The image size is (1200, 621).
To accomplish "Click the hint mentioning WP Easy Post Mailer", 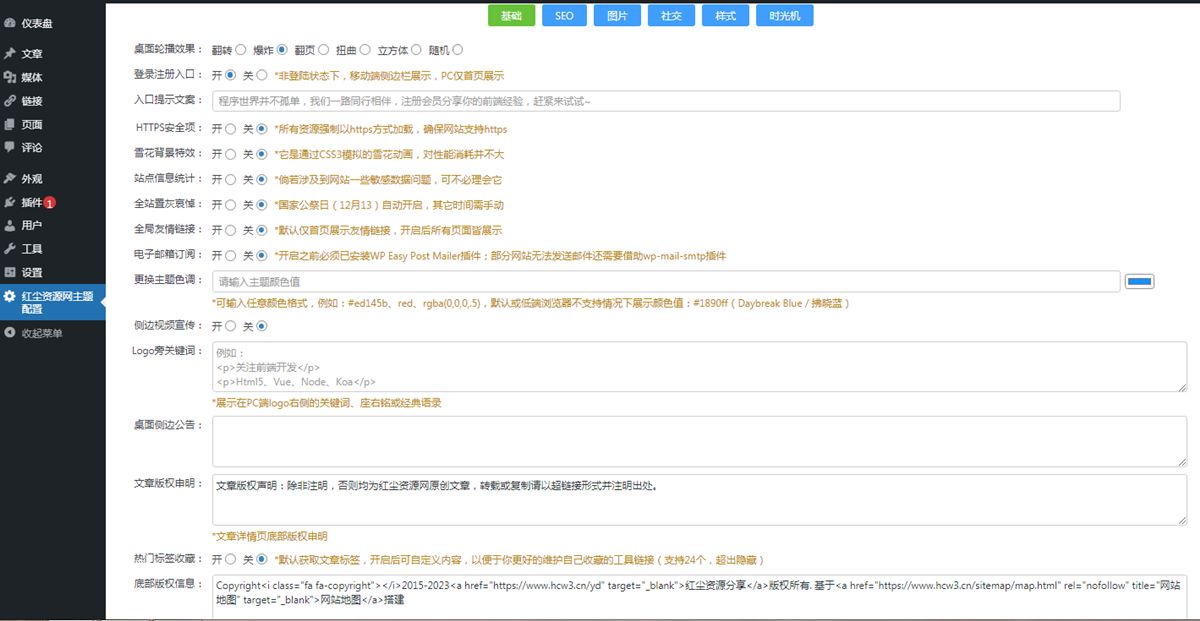I will (500, 256).
